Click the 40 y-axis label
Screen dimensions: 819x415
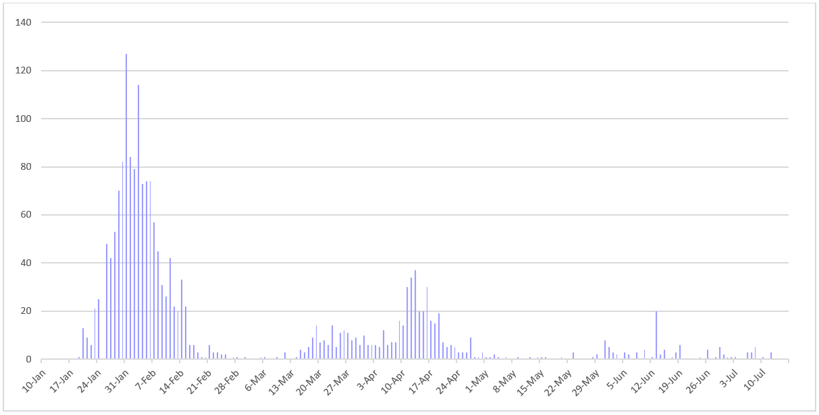coord(26,263)
